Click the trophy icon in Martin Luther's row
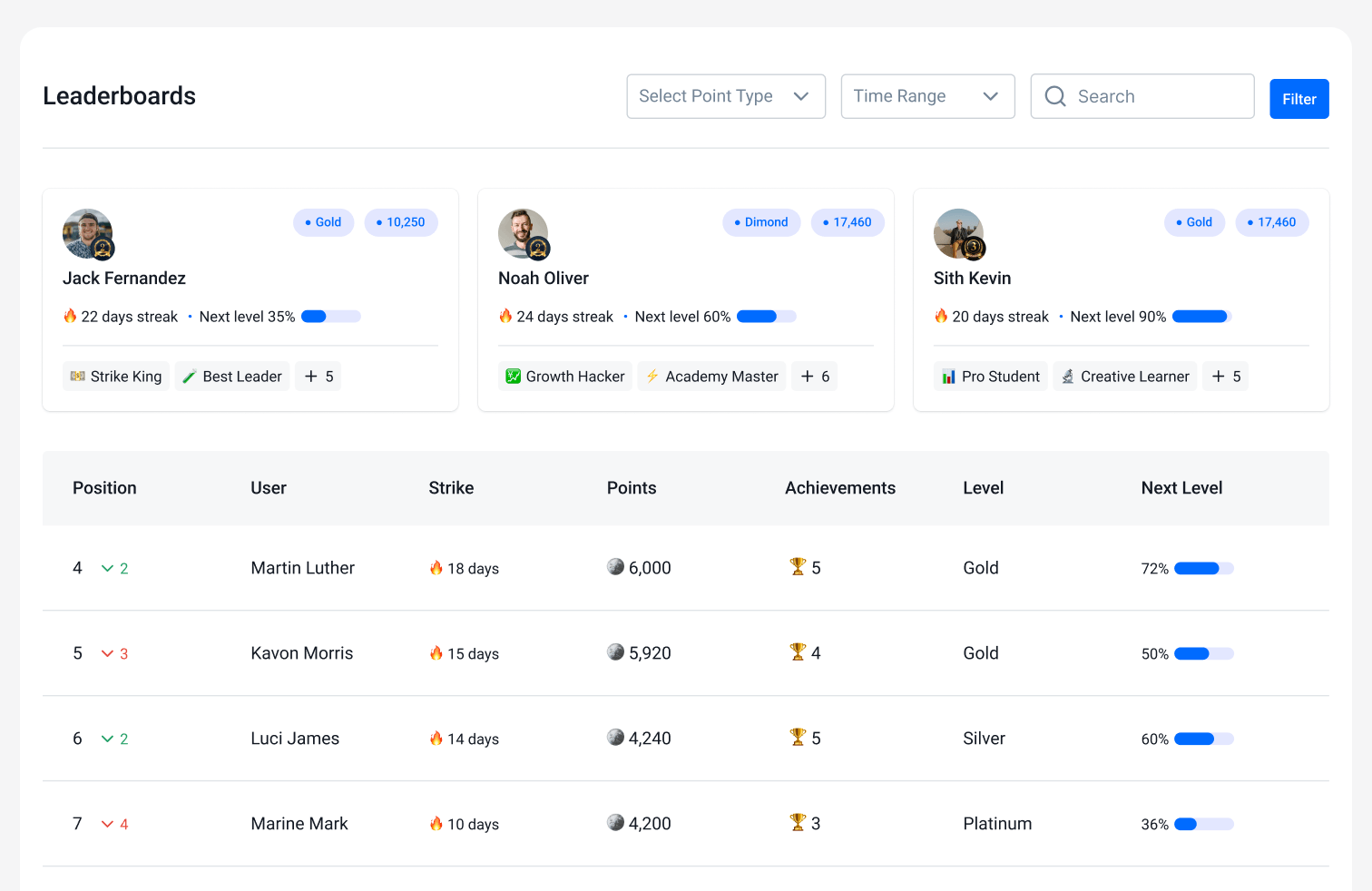Image resolution: width=1372 pixels, height=891 pixels. [x=798, y=567]
